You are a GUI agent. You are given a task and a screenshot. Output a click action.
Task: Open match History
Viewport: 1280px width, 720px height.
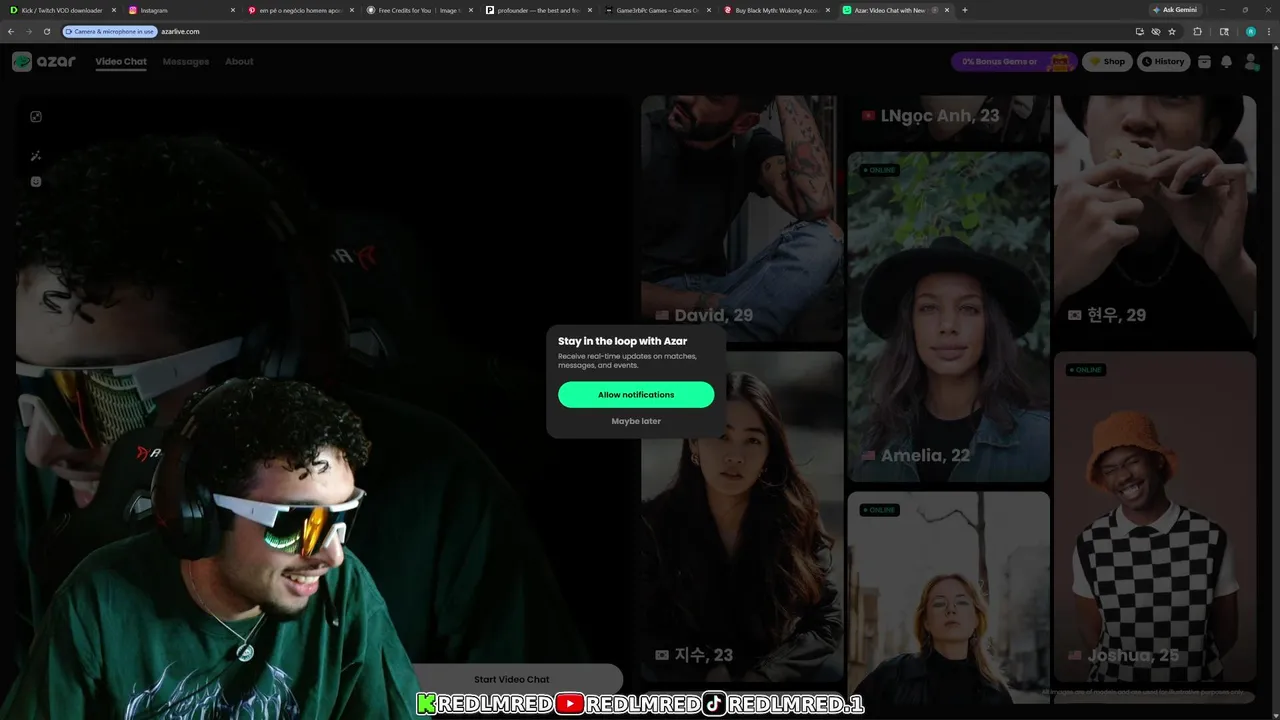point(1163,61)
